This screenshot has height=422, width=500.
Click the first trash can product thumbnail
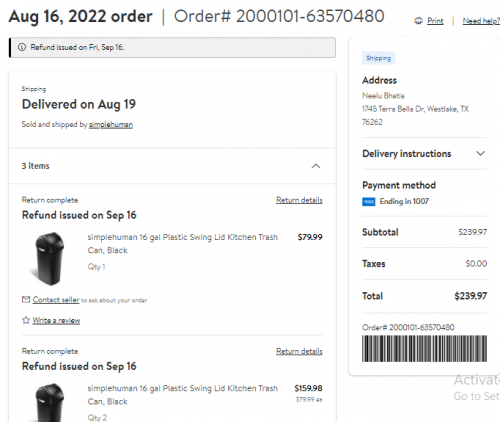click(x=49, y=259)
